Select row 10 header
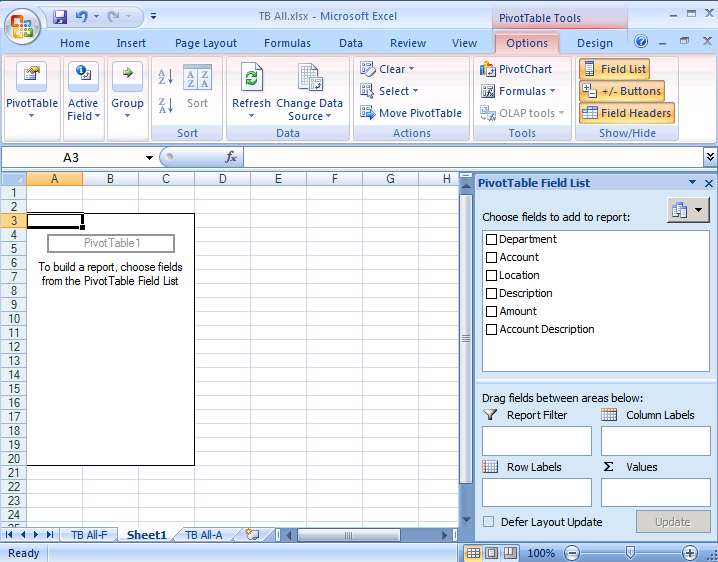This screenshot has width=718, height=562. pos(14,319)
